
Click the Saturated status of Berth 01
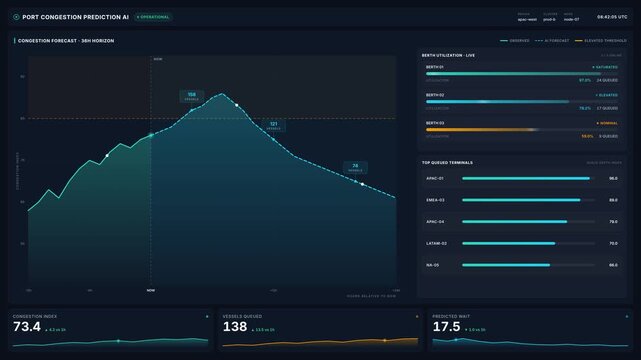pos(605,67)
